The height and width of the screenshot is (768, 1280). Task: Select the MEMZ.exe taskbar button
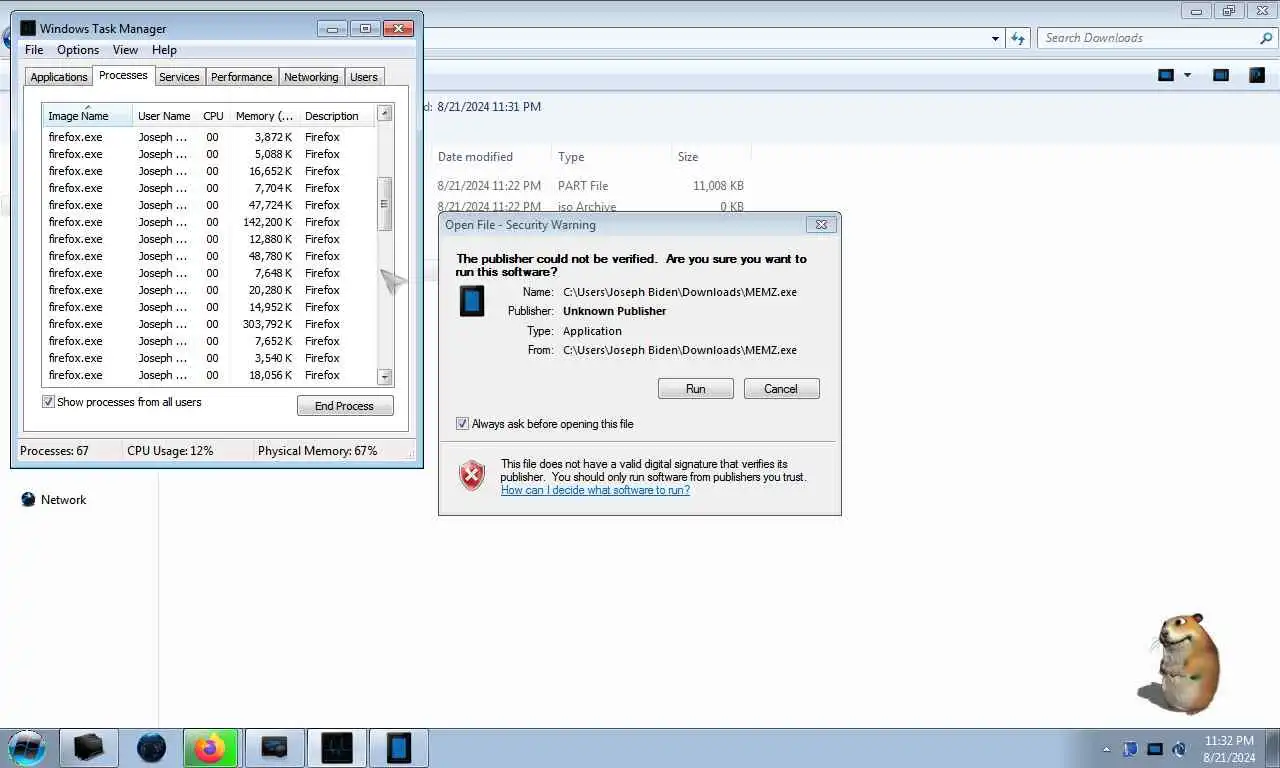point(399,748)
